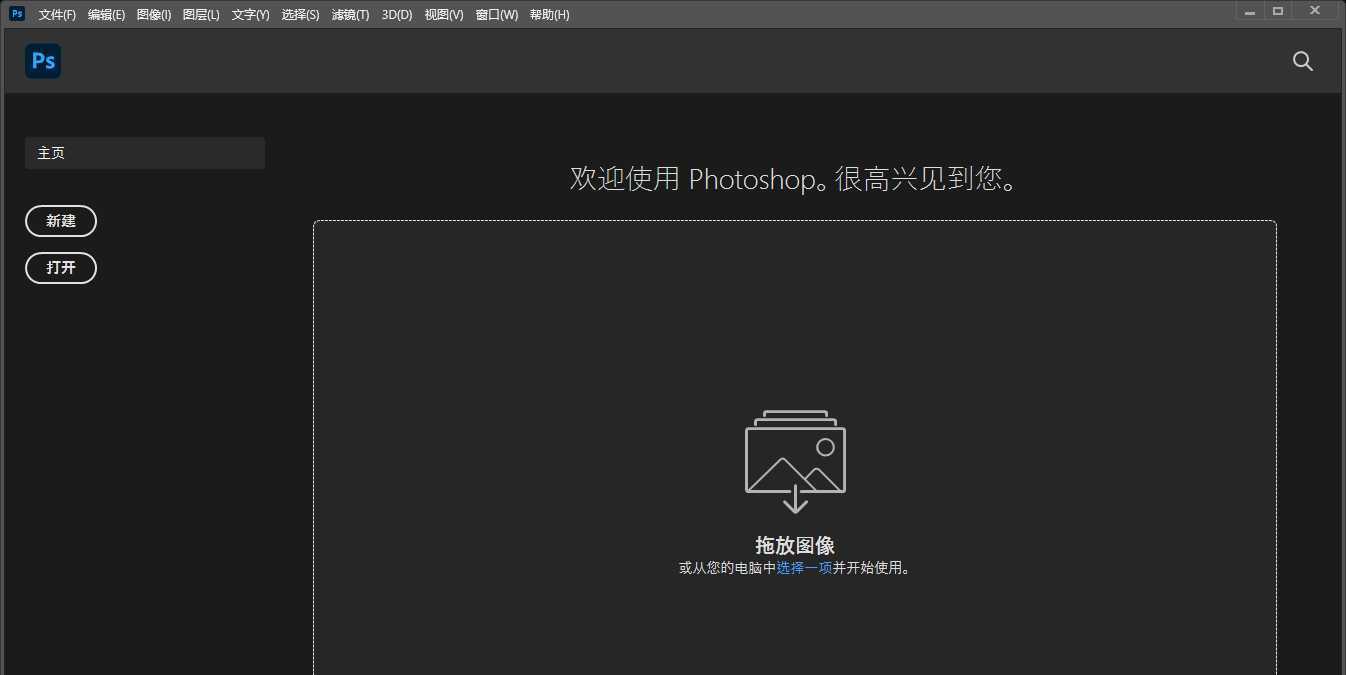The width and height of the screenshot is (1346, 675).
Task: Open the 窗口(W) menu
Action: (496, 14)
